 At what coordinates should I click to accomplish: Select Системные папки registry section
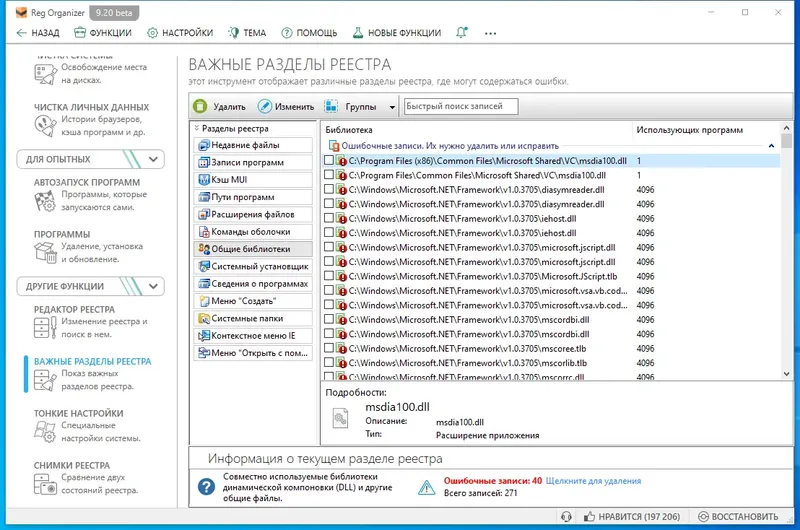click(254, 319)
